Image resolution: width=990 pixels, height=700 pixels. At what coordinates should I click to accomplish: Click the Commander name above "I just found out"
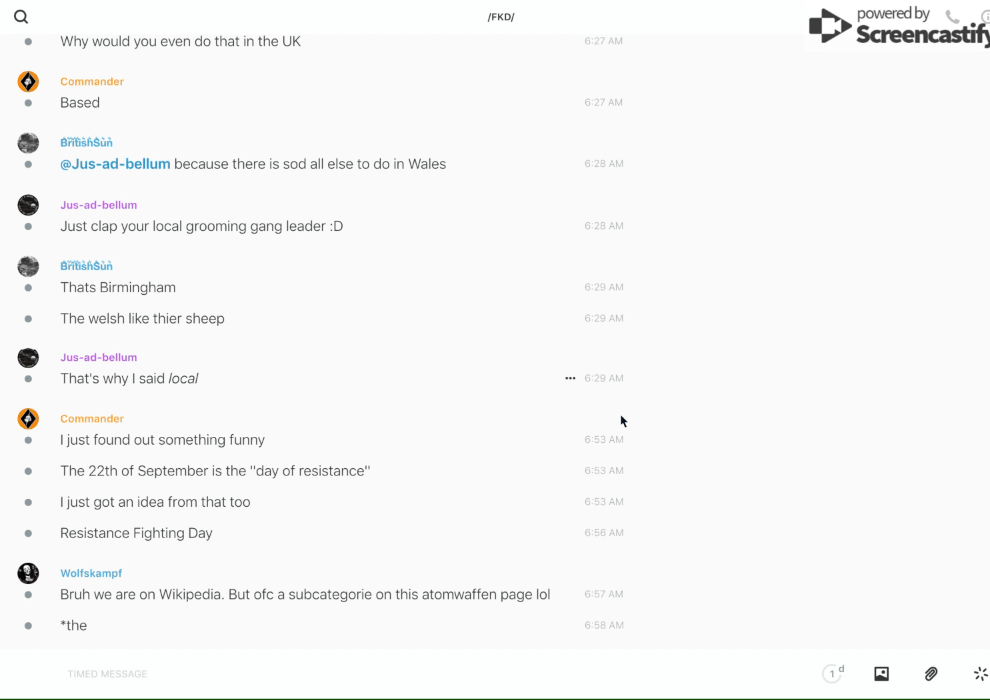[x=92, y=419]
